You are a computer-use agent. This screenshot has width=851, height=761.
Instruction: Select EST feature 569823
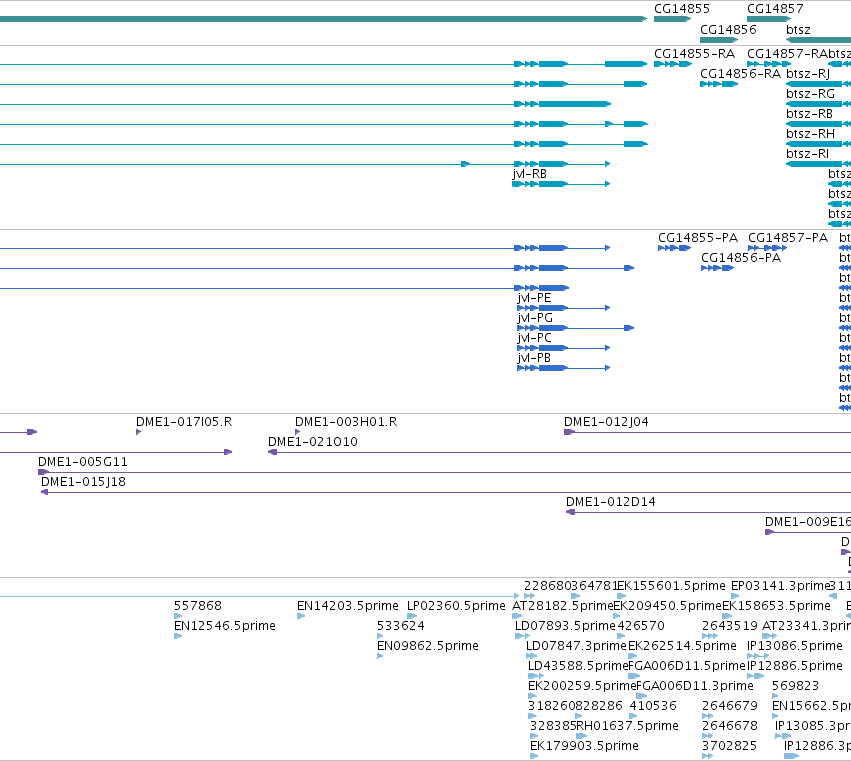775,696
